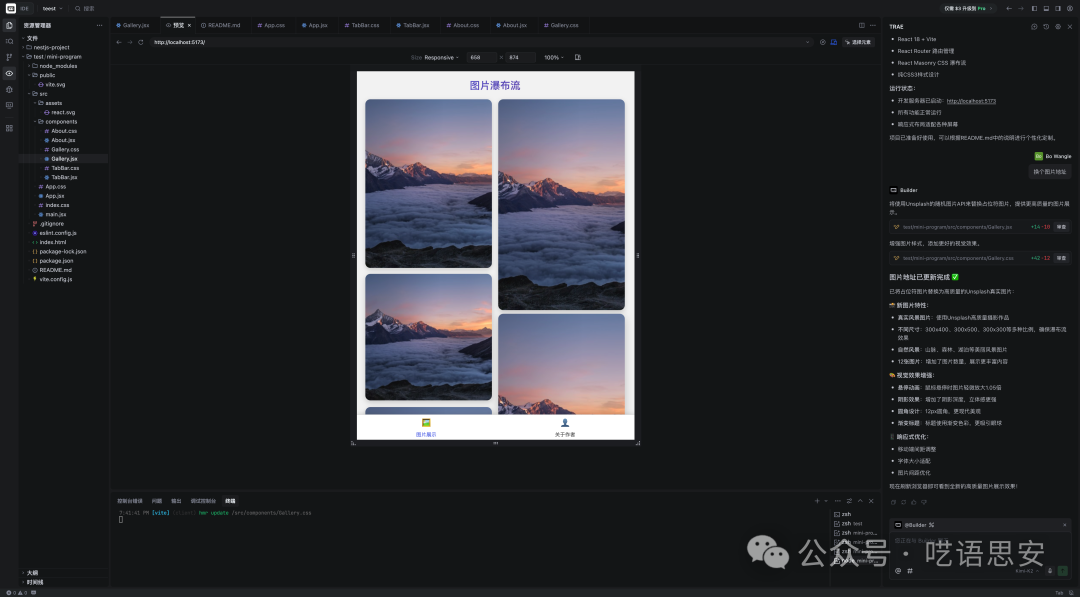Click the split editor icon
1080x597 pixels.
click(861, 25)
